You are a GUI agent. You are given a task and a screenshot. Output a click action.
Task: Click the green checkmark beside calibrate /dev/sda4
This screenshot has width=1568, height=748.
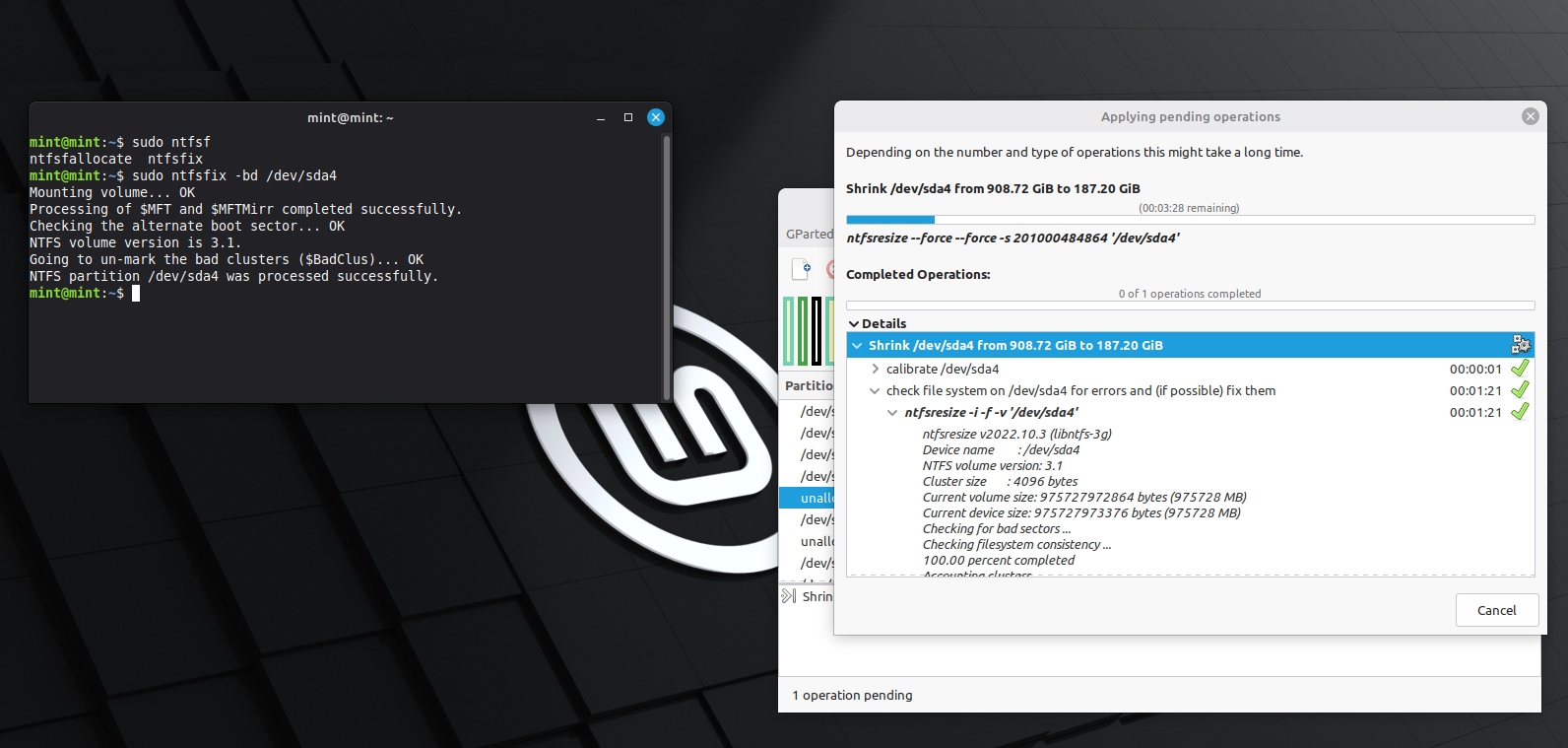click(x=1520, y=368)
